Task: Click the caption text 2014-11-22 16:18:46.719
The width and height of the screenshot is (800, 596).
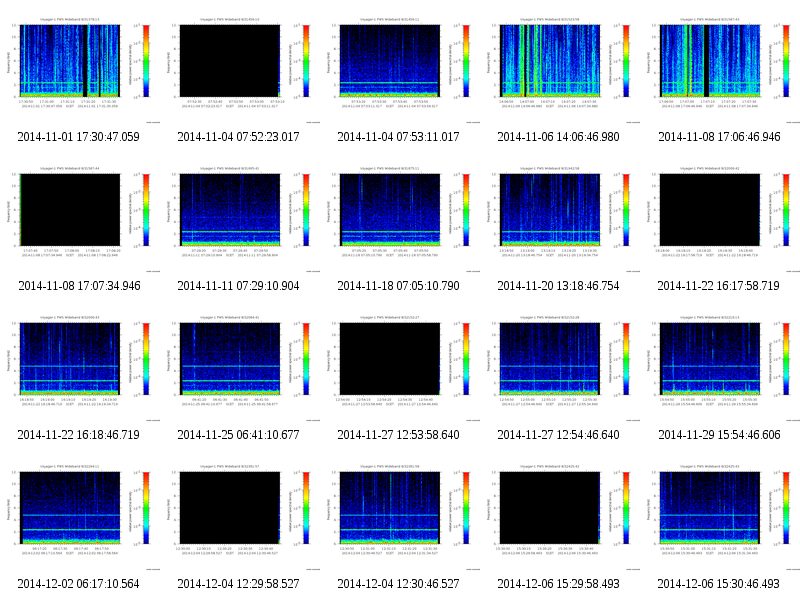Action: point(79,435)
